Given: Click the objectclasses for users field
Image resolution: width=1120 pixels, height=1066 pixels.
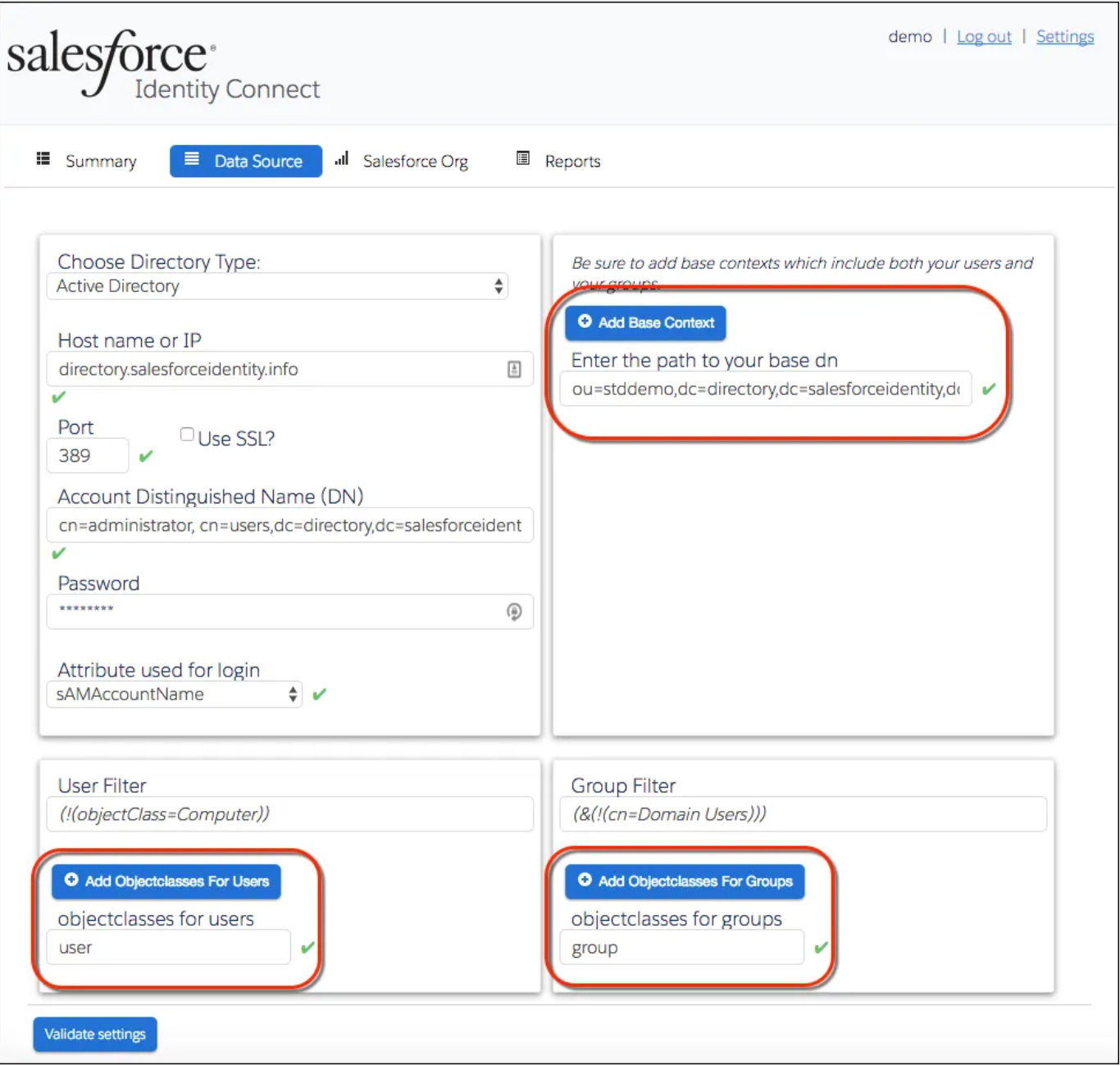Looking at the screenshot, I should click(169, 947).
